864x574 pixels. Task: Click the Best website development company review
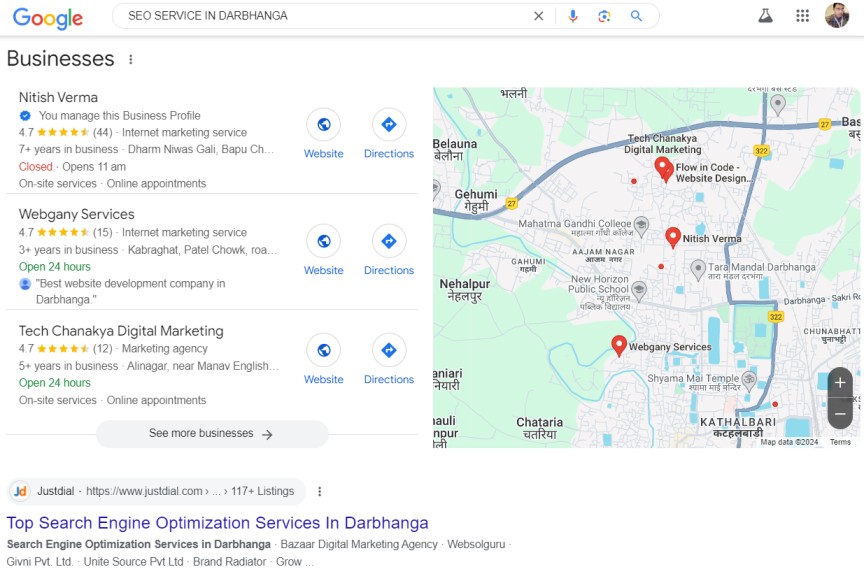pyautogui.click(x=131, y=291)
